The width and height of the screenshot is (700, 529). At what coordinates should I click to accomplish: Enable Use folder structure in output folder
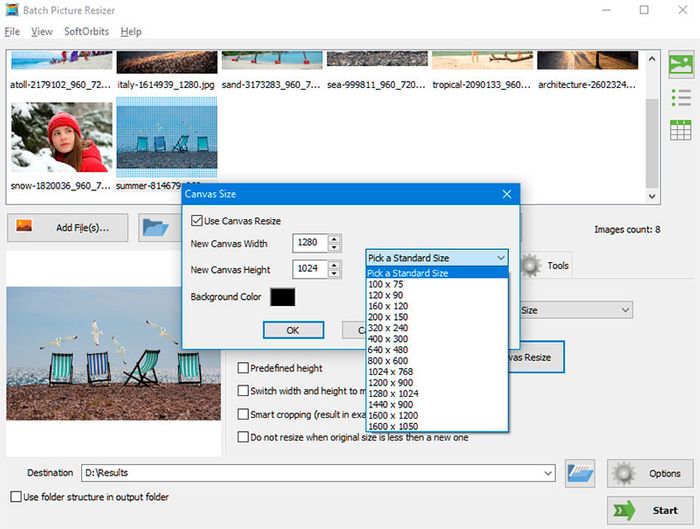pyautogui.click(x=16, y=497)
